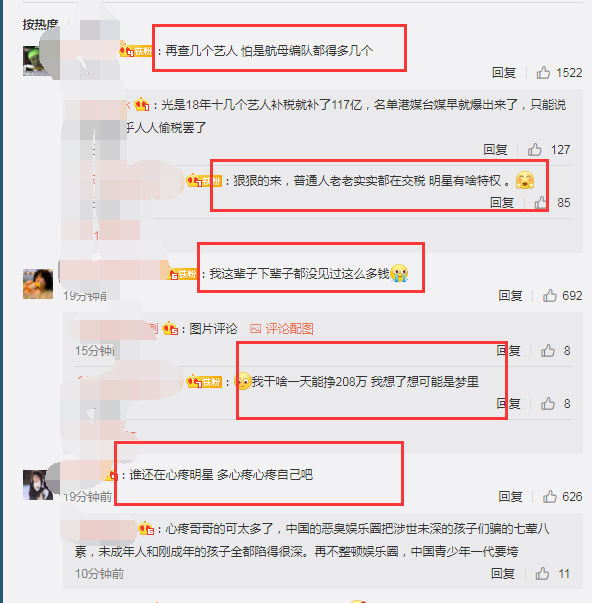Click 回复 next to 127 likes

pos(495,149)
